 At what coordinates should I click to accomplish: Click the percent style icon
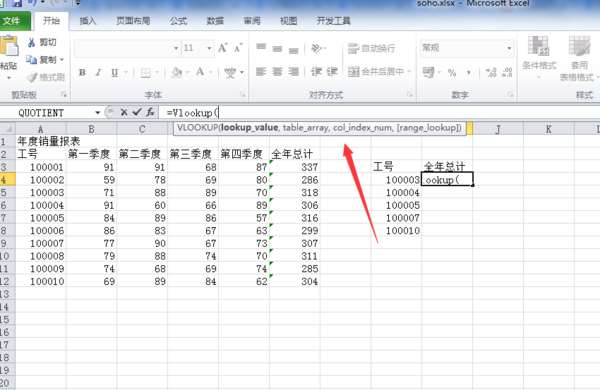coord(452,72)
